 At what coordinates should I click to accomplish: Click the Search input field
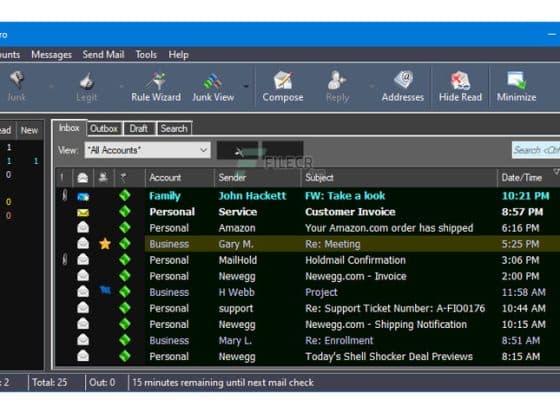(536, 150)
